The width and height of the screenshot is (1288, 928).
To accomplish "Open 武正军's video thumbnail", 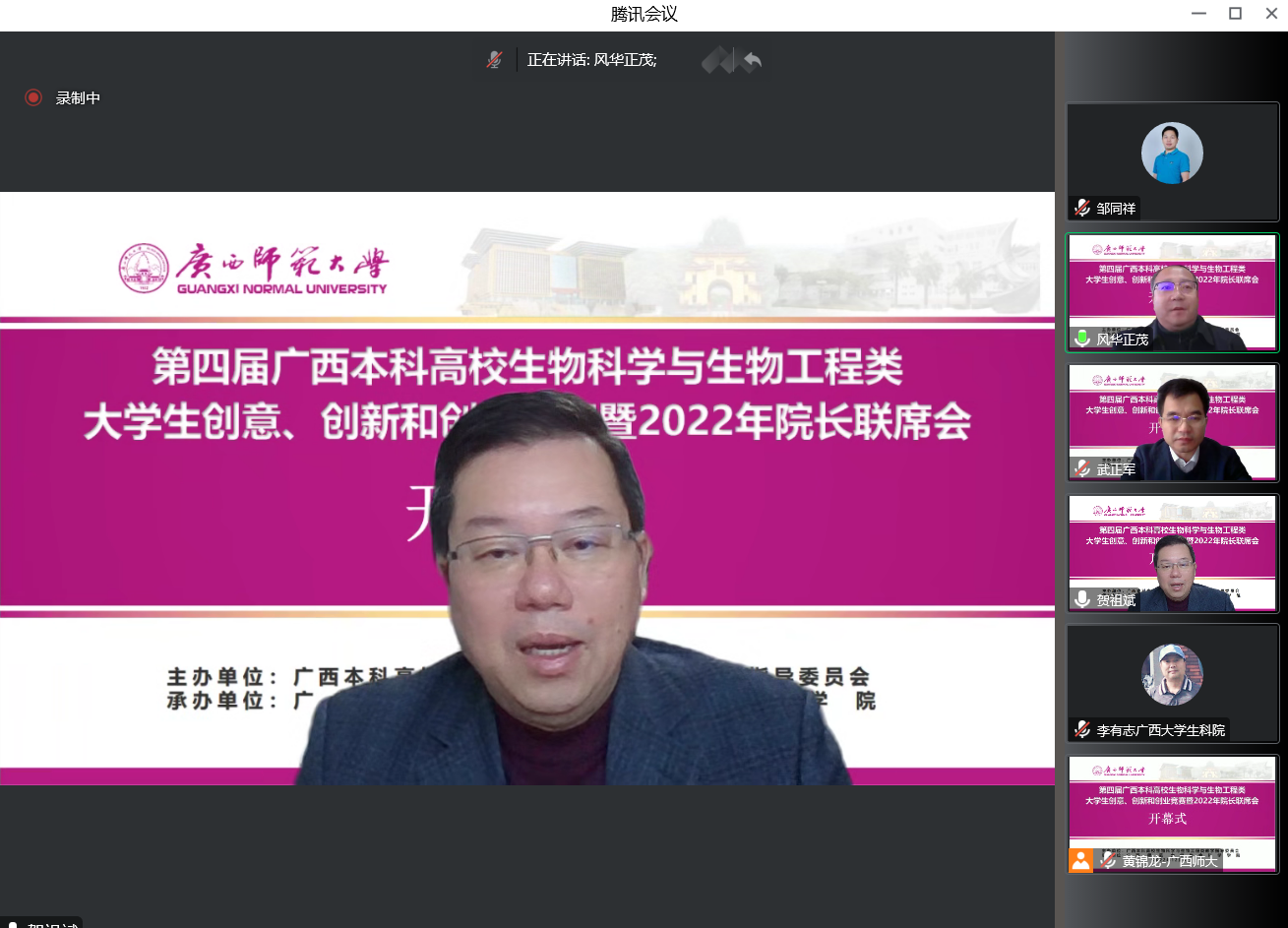I will coord(1172,421).
